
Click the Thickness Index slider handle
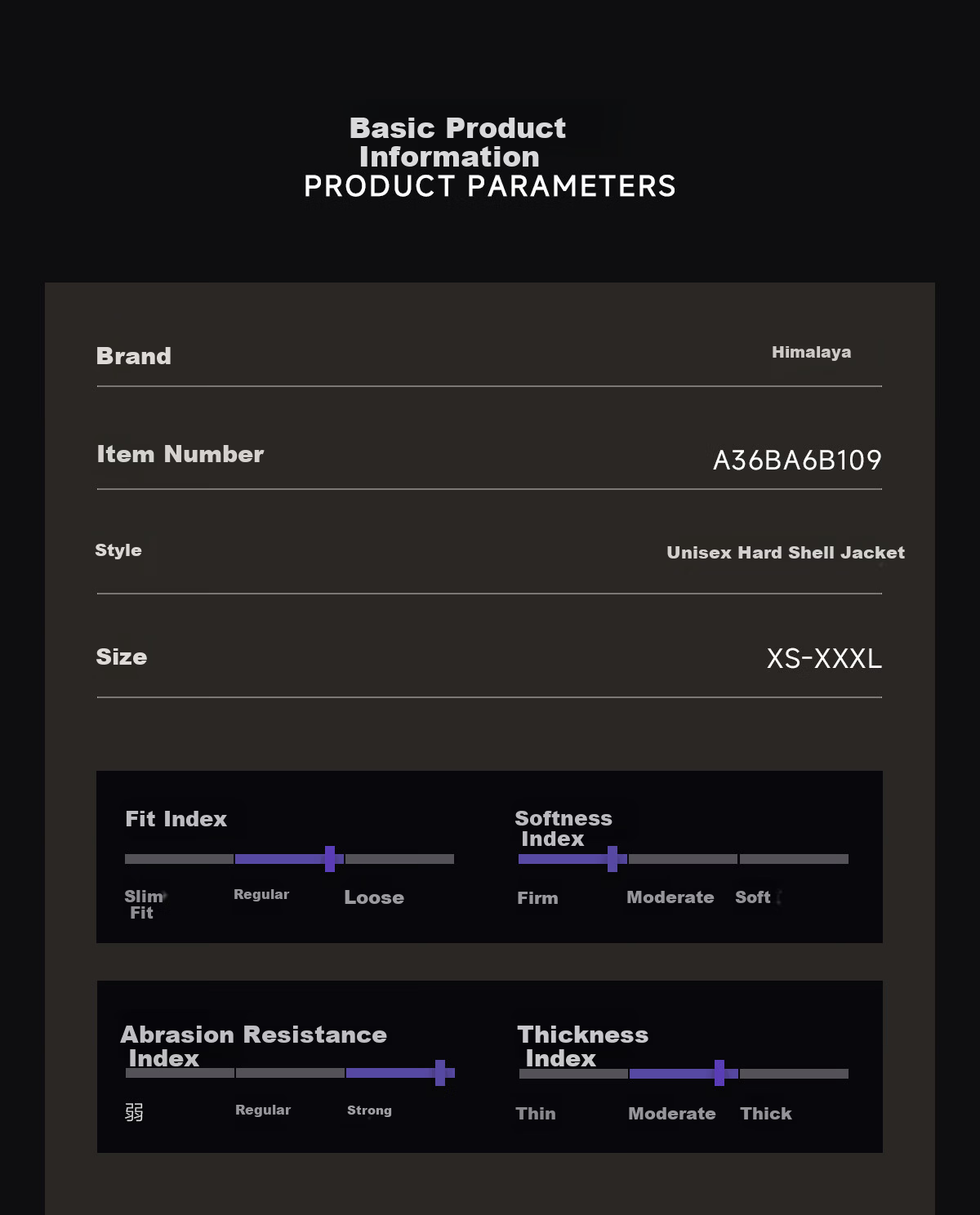719,1073
